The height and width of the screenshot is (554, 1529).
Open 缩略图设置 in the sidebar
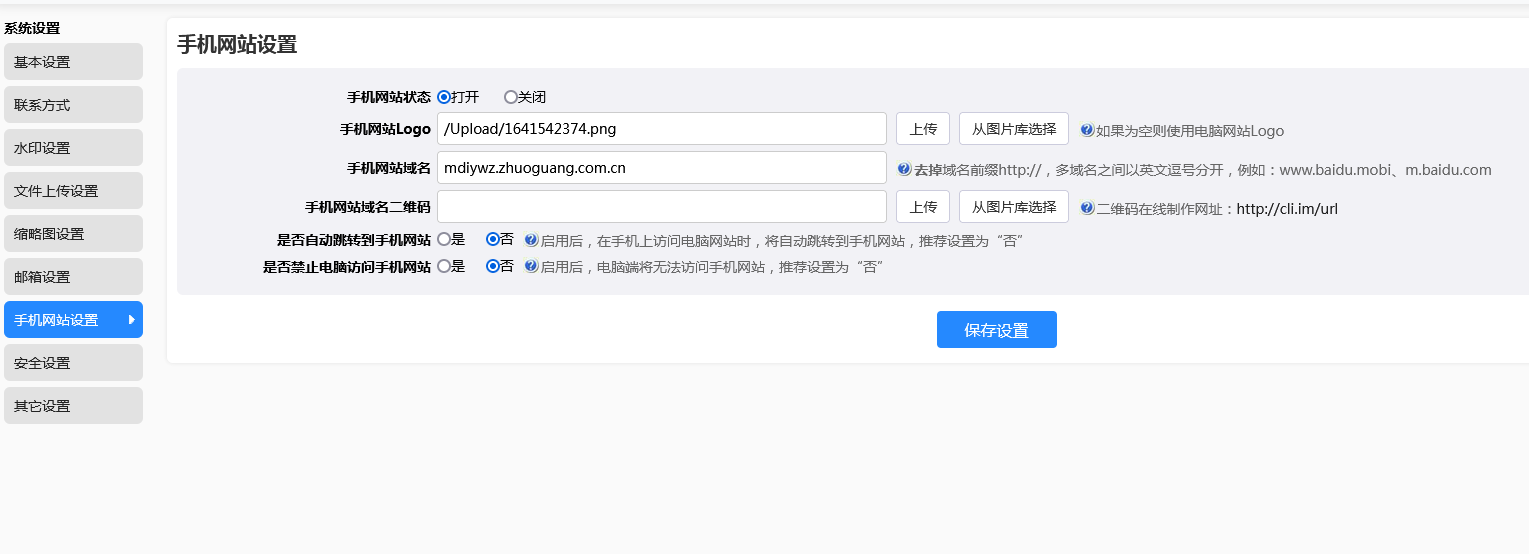[x=73, y=234]
